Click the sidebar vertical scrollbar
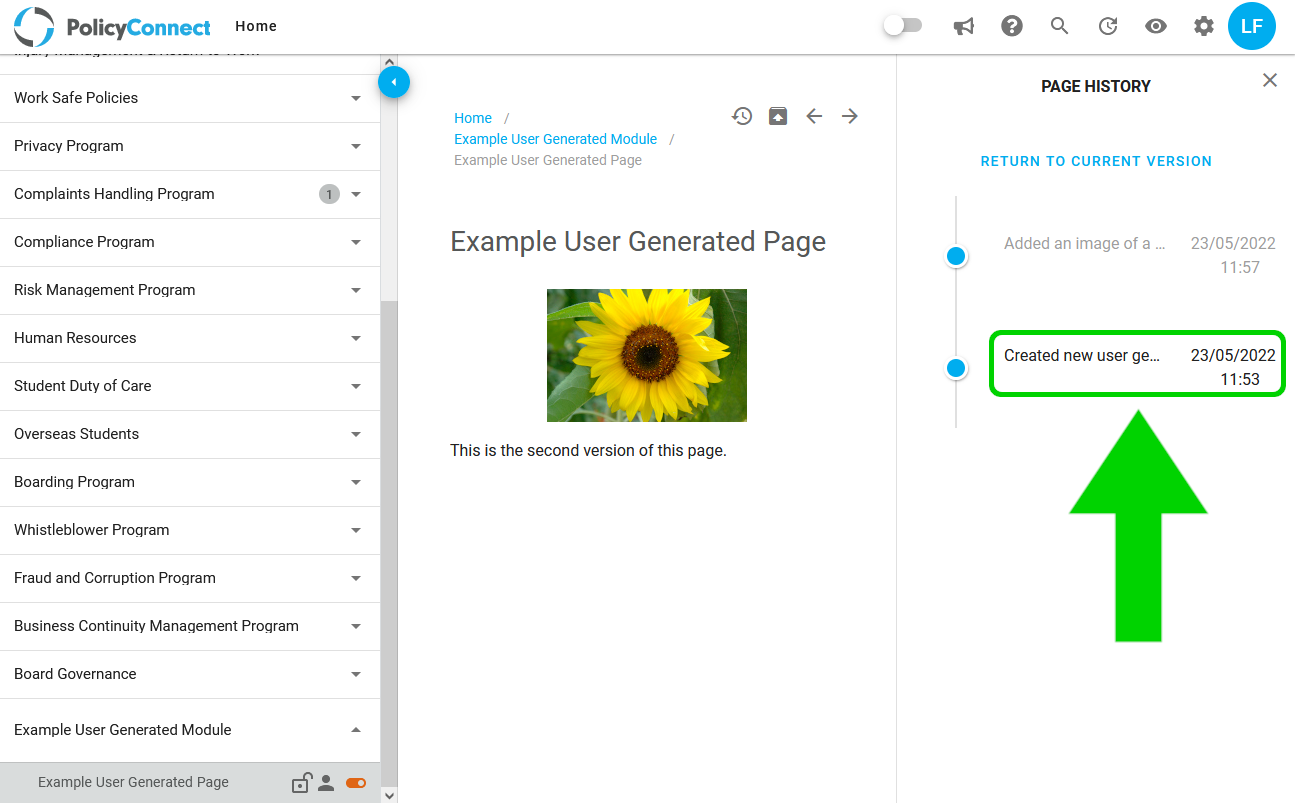Viewport: 1295px width, 803px height. click(x=389, y=540)
